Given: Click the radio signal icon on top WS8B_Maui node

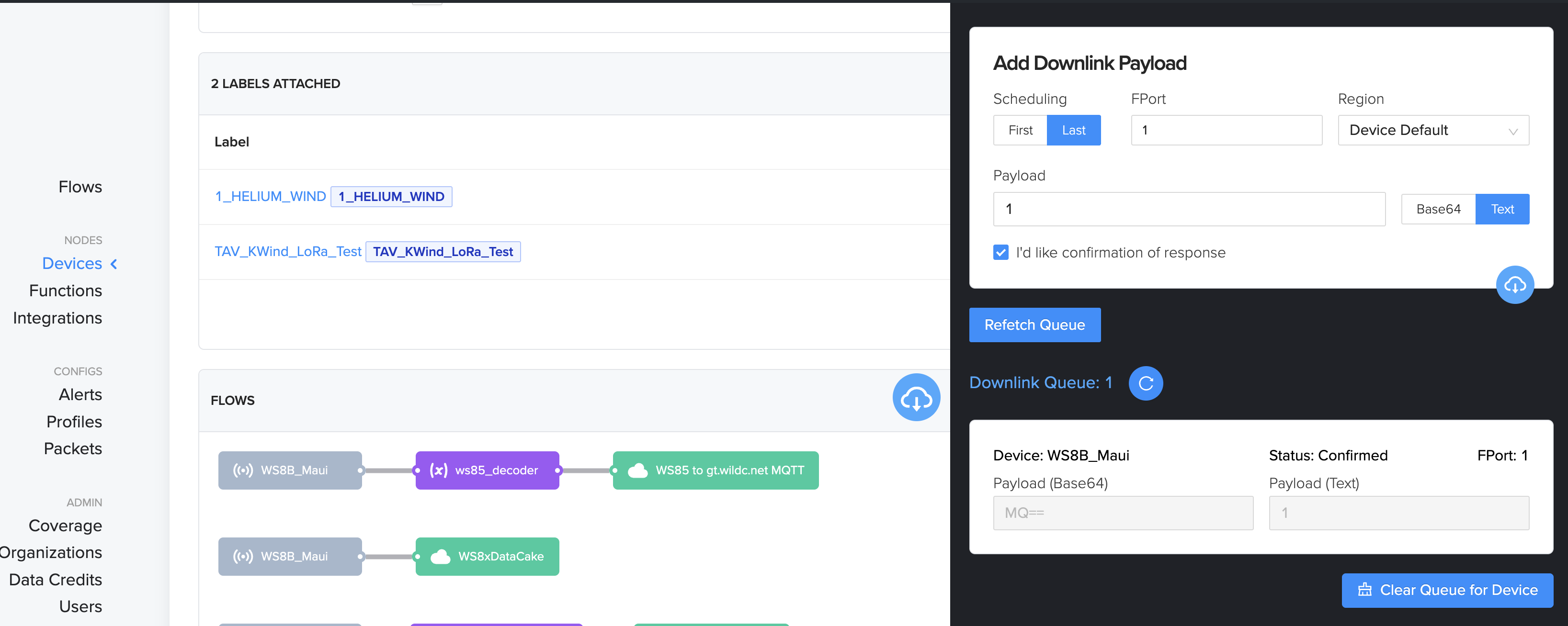Looking at the screenshot, I should 243,470.
